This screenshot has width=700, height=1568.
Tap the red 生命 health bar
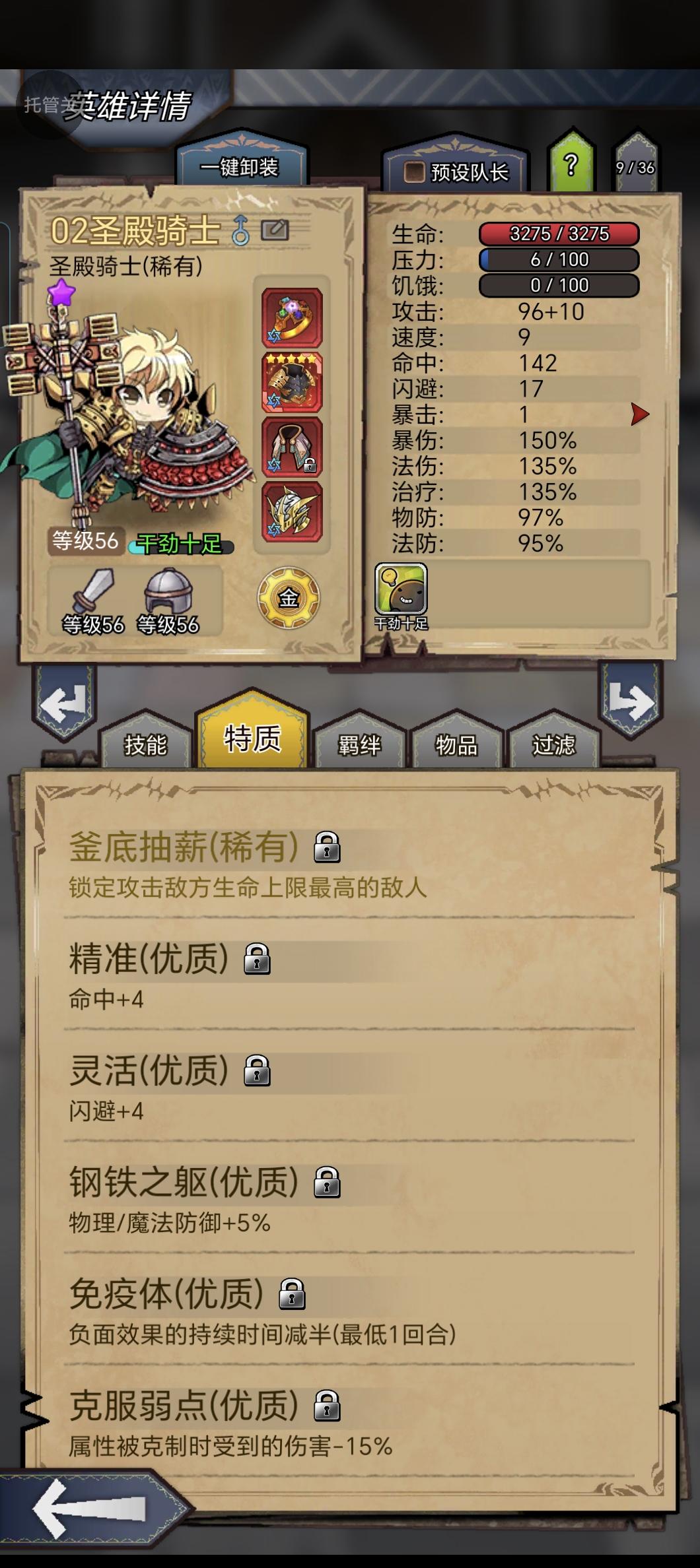pyautogui.click(x=559, y=234)
